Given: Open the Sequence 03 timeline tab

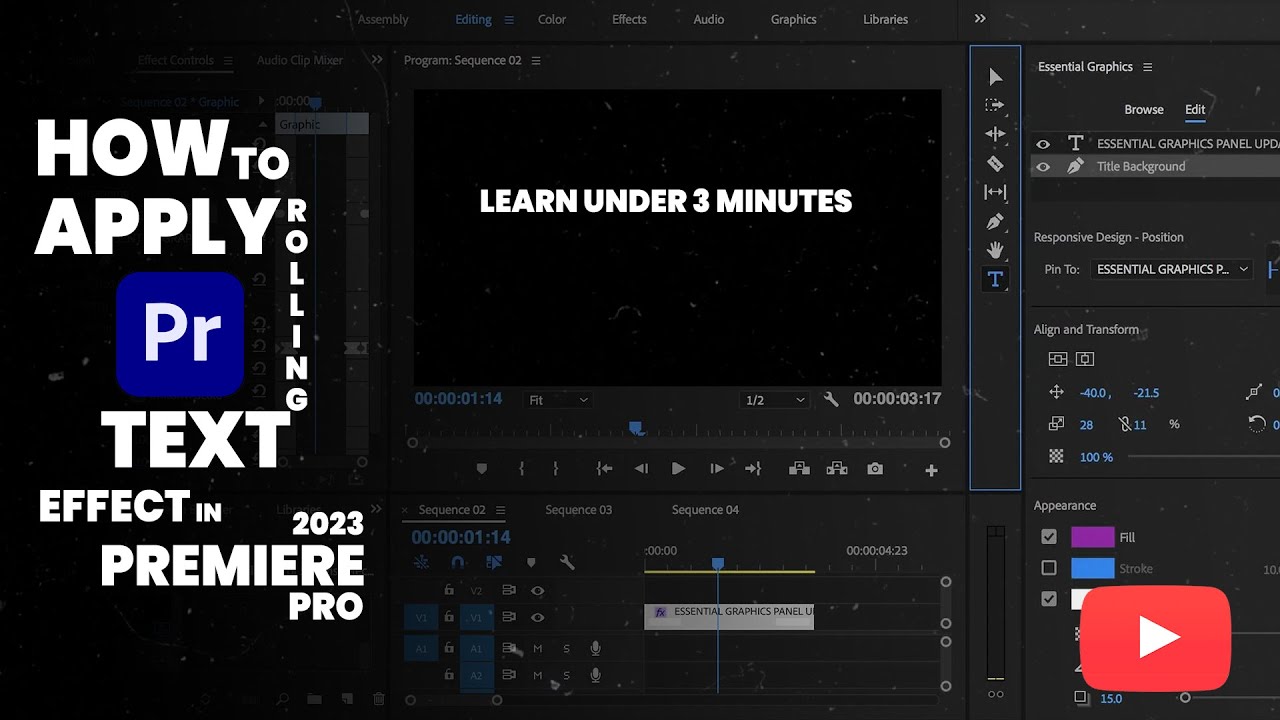Looking at the screenshot, I should (578, 510).
